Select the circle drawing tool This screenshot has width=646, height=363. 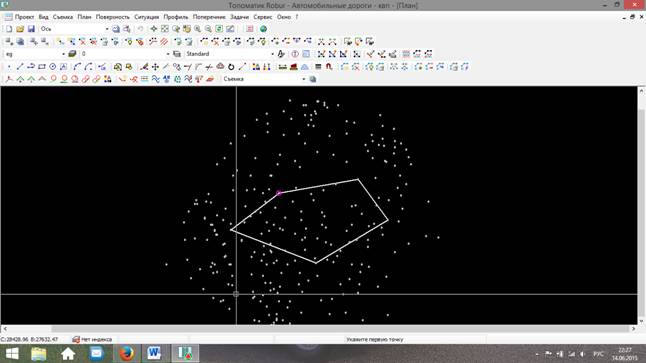click(x=53, y=67)
